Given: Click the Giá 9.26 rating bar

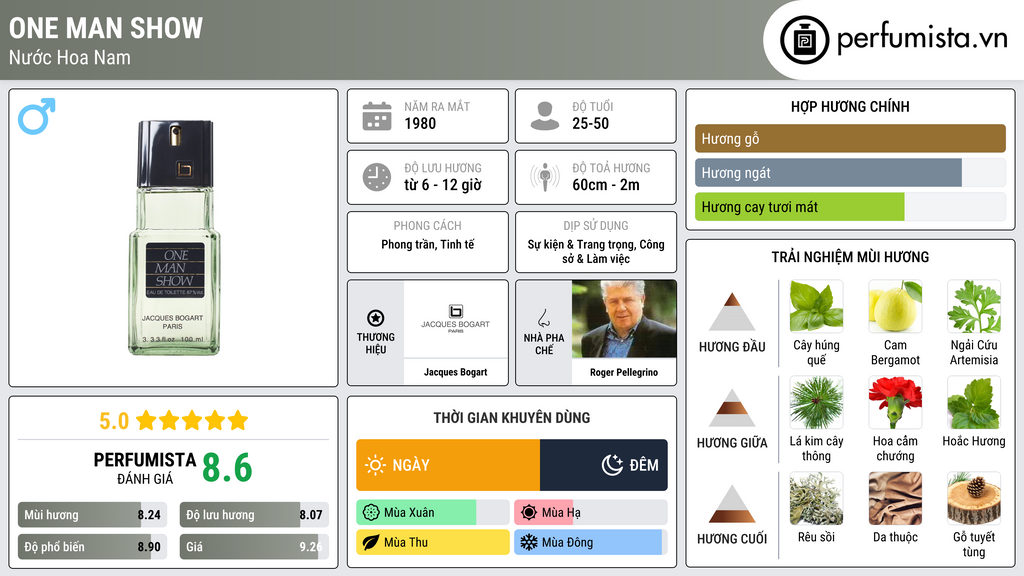Looking at the screenshot, I should pos(254,547).
